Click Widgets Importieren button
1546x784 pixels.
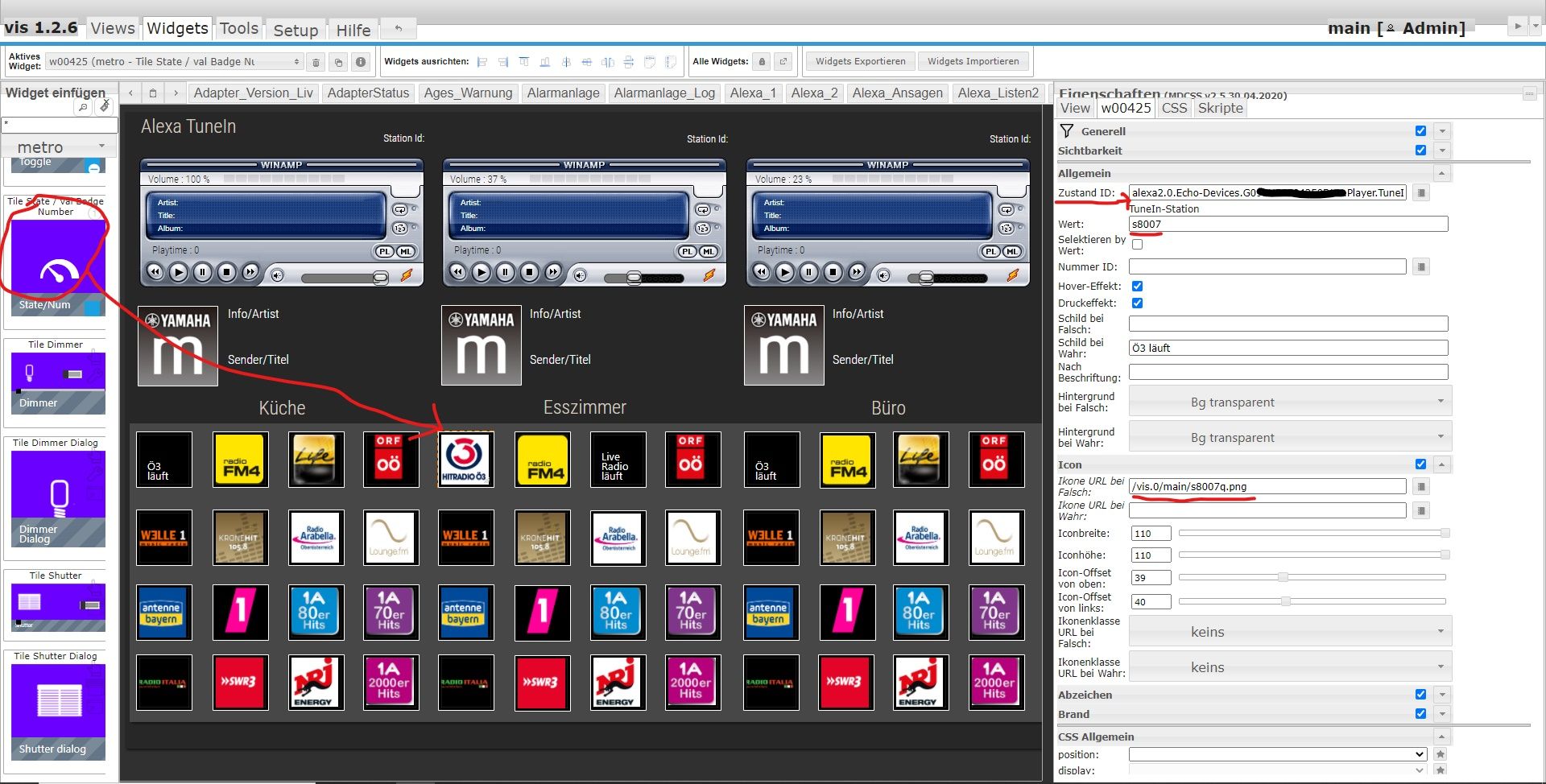tap(973, 61)
